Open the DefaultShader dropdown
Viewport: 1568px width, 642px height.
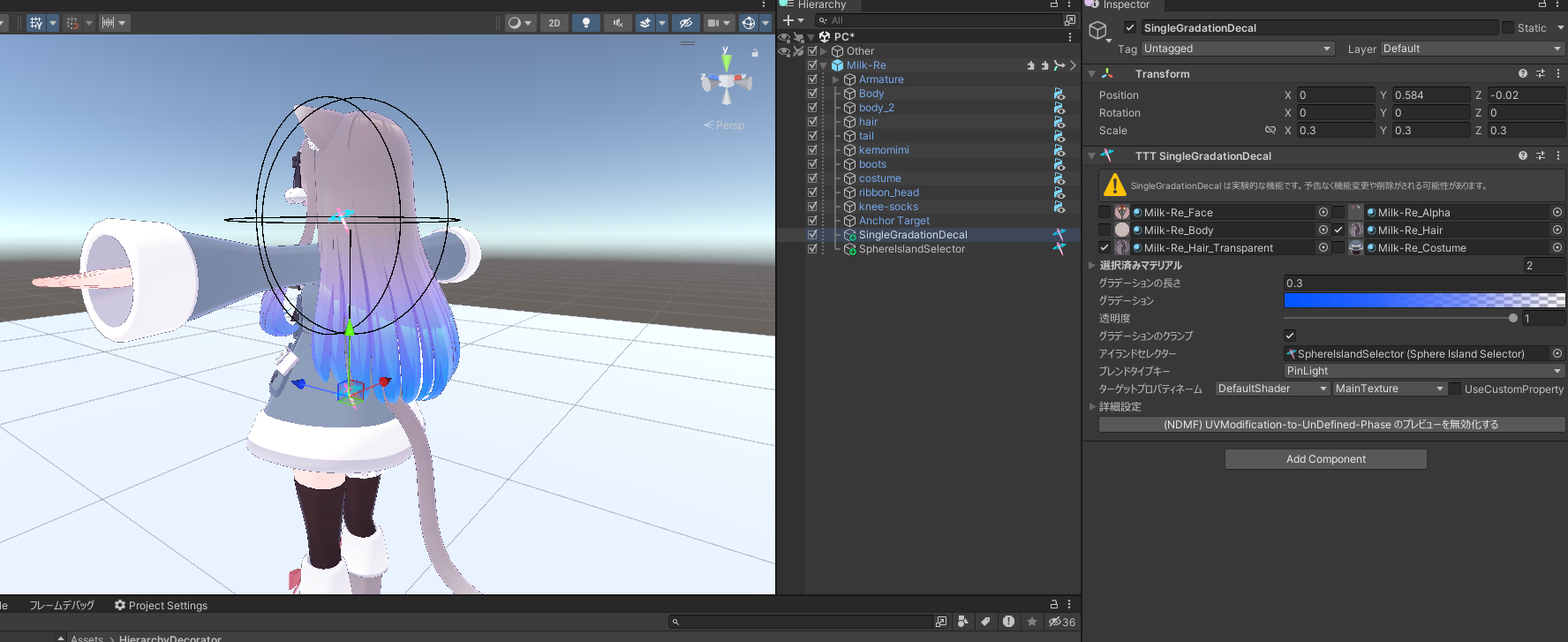(x=1272, y=389)
